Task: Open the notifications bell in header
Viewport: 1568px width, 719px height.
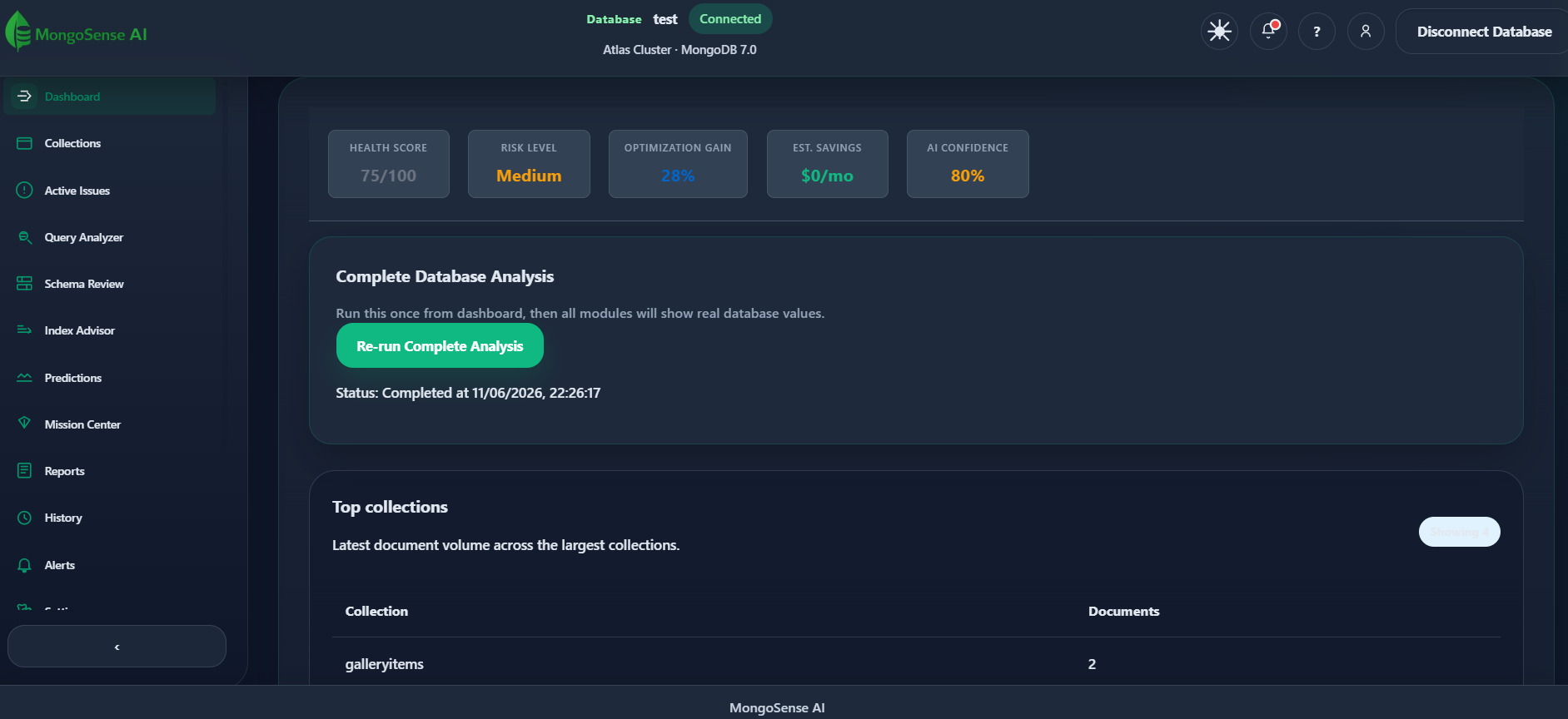Action: [1268, 32]
